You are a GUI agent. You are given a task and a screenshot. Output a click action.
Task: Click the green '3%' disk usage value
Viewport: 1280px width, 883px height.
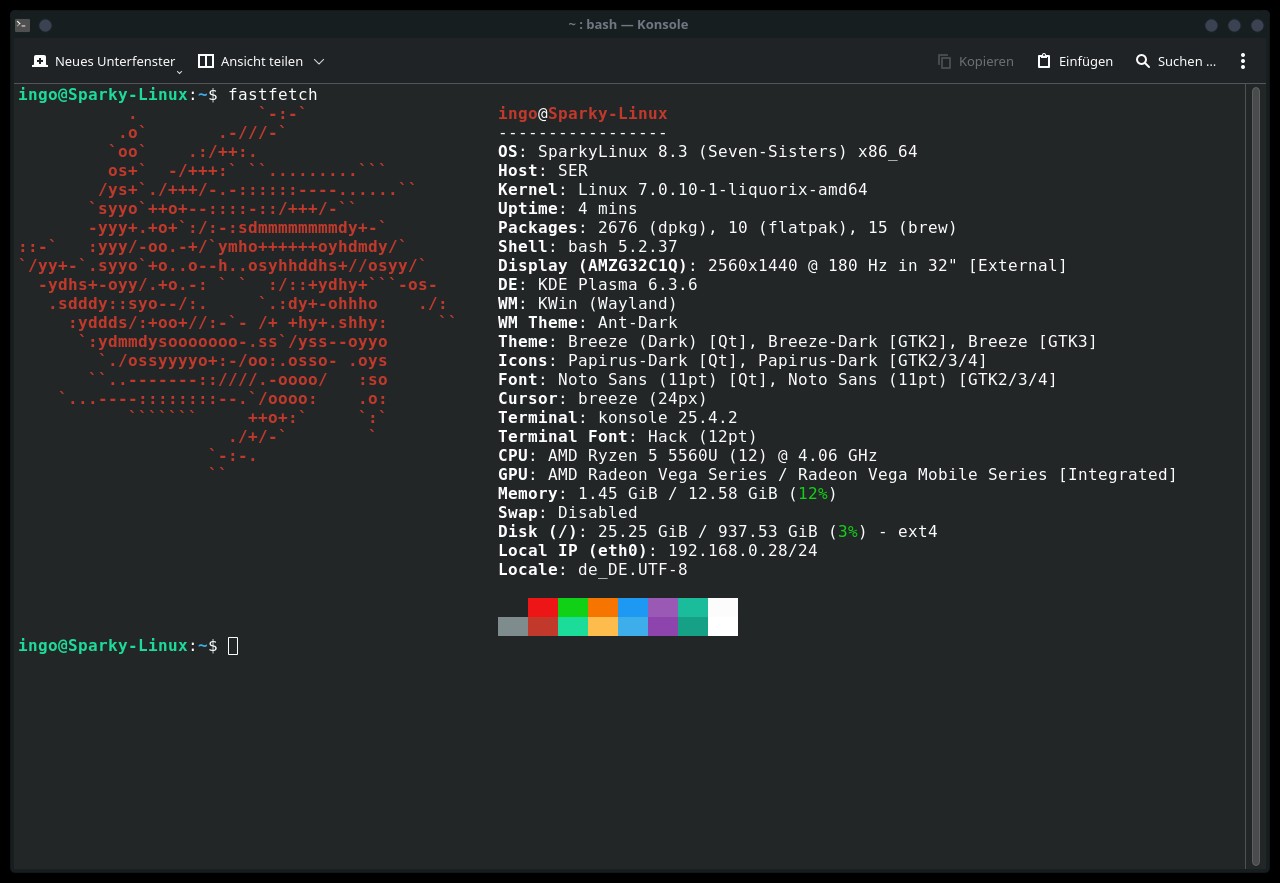pyautogui.click(x=848, y=532)
